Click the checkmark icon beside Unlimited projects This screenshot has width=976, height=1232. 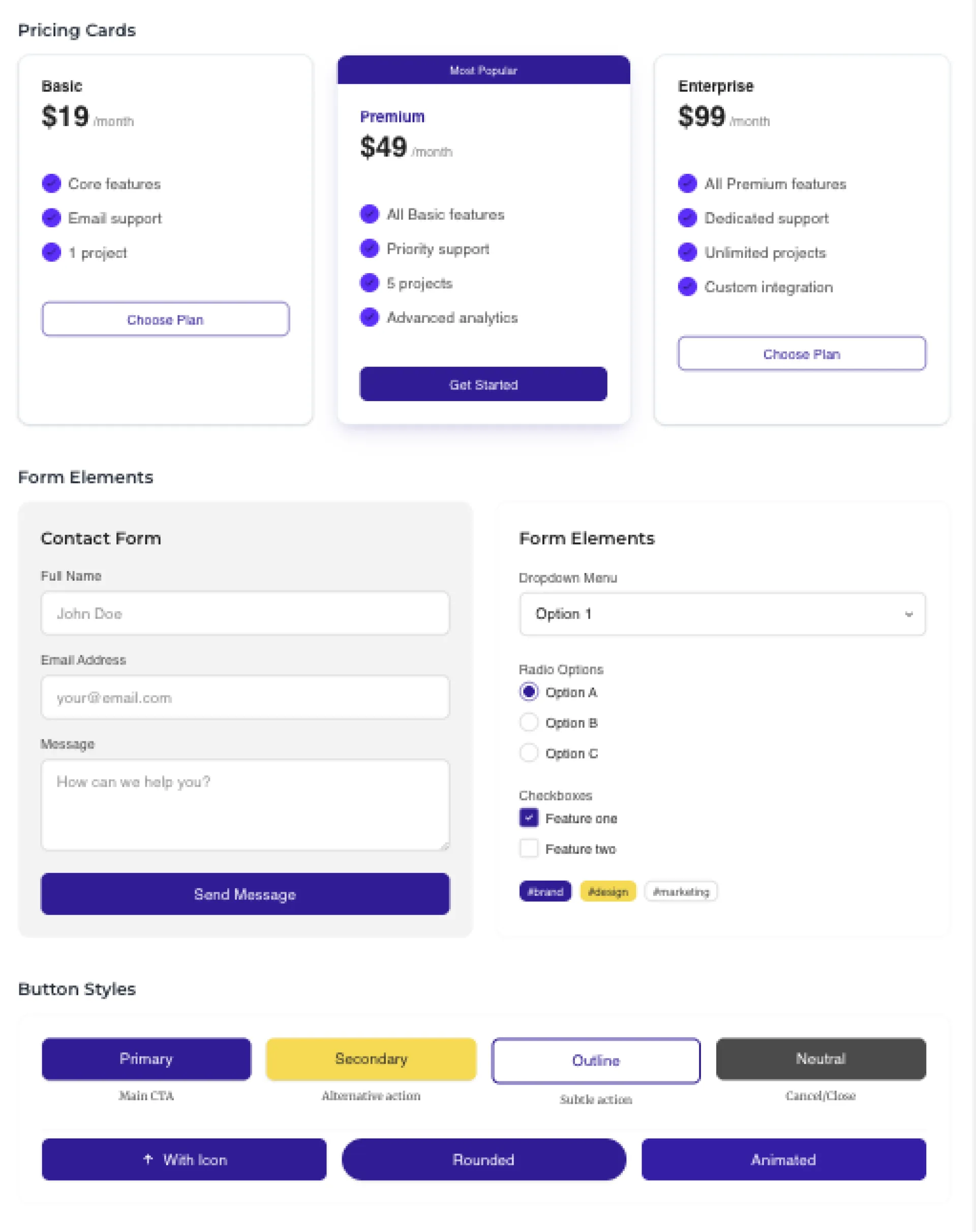pos(687,252)
